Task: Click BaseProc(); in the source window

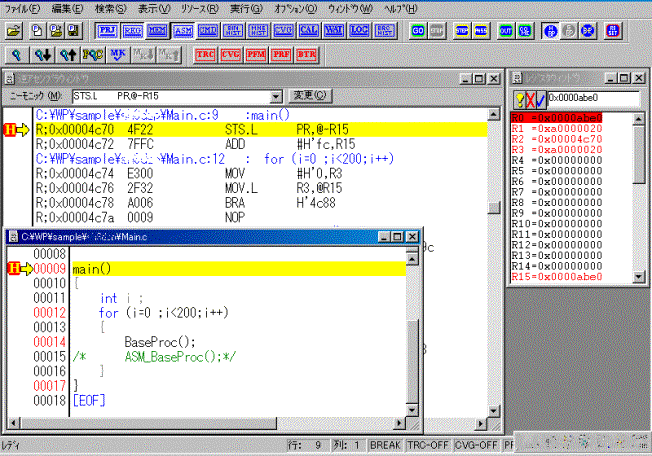Action: pyautogui.click(x=160, y=342)
